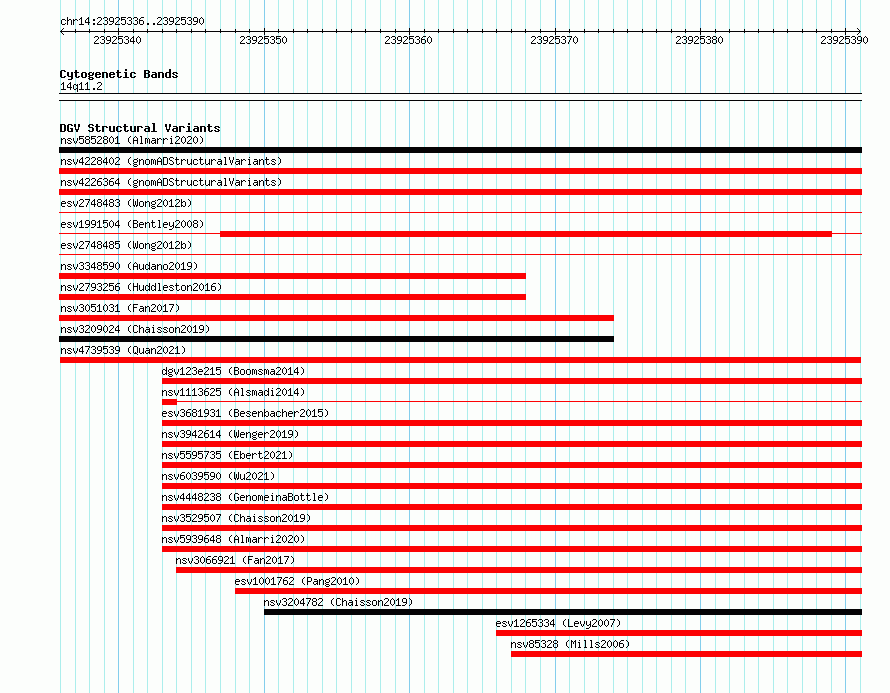Screen dimensions: 890x693
Task: Click nsv3051031 (Fan2017) label
Action: [120, 308]
